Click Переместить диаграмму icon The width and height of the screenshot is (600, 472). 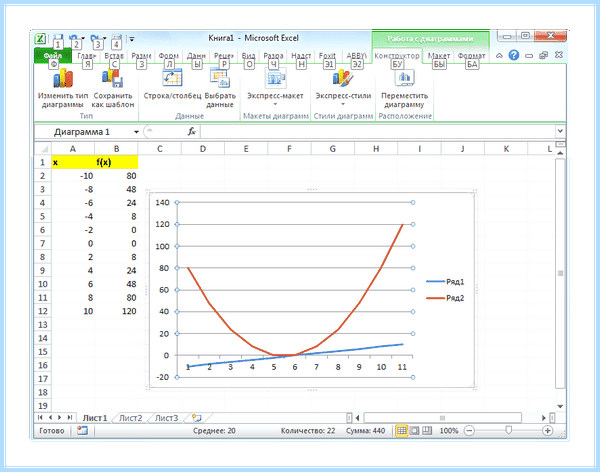coord(404,78)
